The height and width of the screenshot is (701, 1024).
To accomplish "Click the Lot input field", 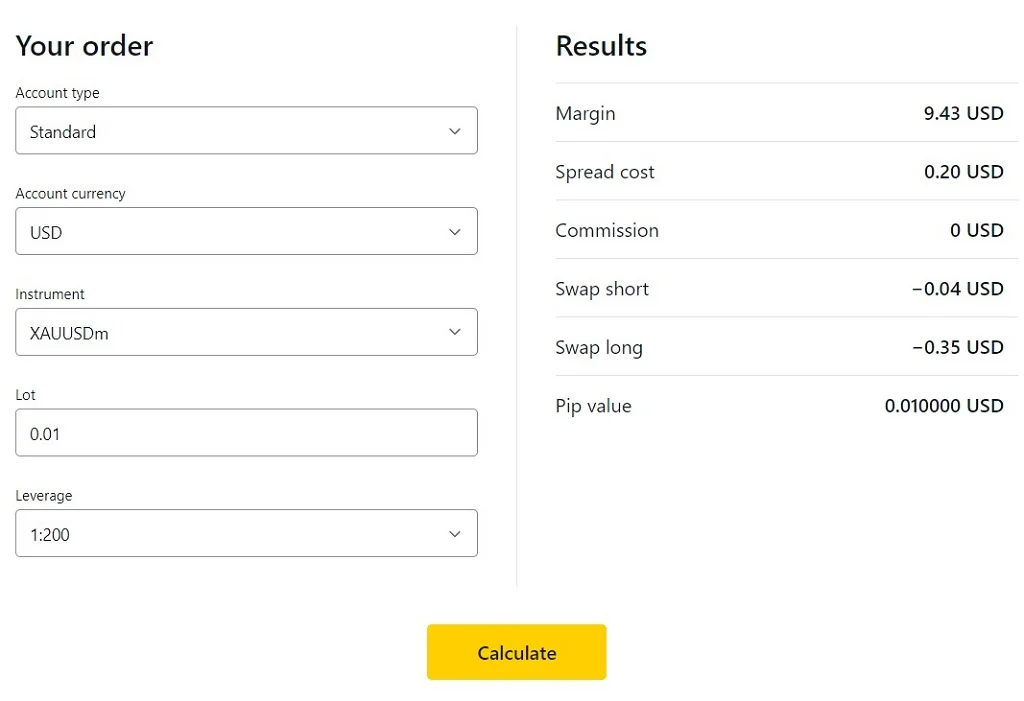I will pyautogui.click(x=246, y=432).
